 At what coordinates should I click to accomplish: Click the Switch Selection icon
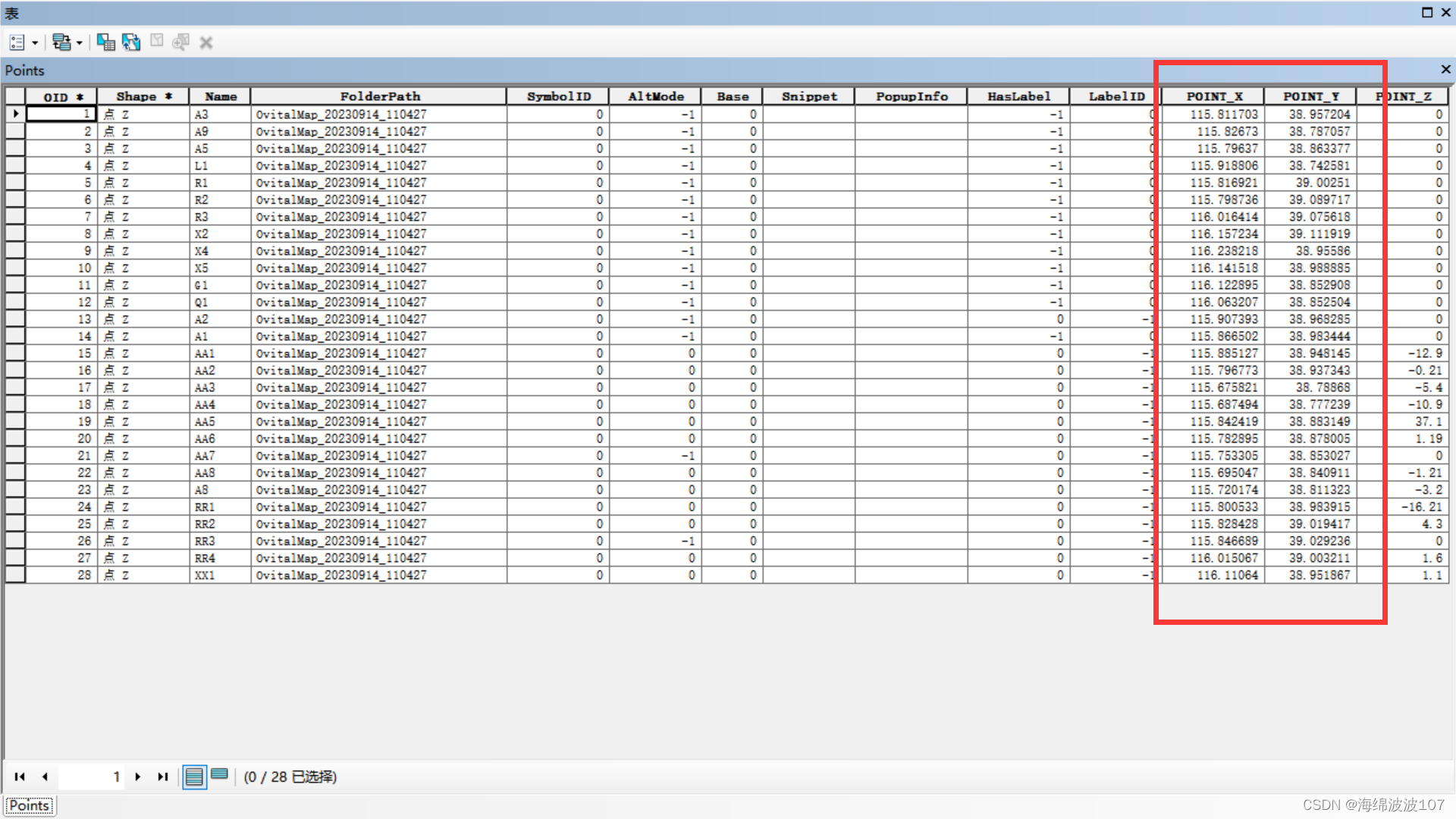pyautogui.click(x=131, y=42)
